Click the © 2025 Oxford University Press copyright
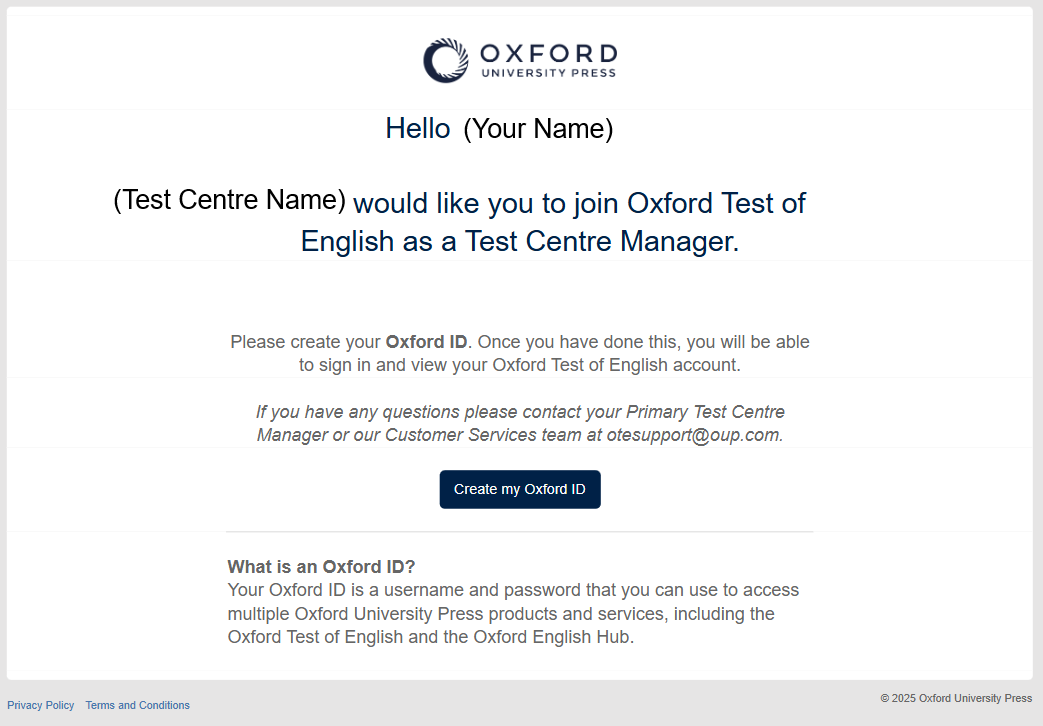1043x726 pixels. tap(956, 698)
